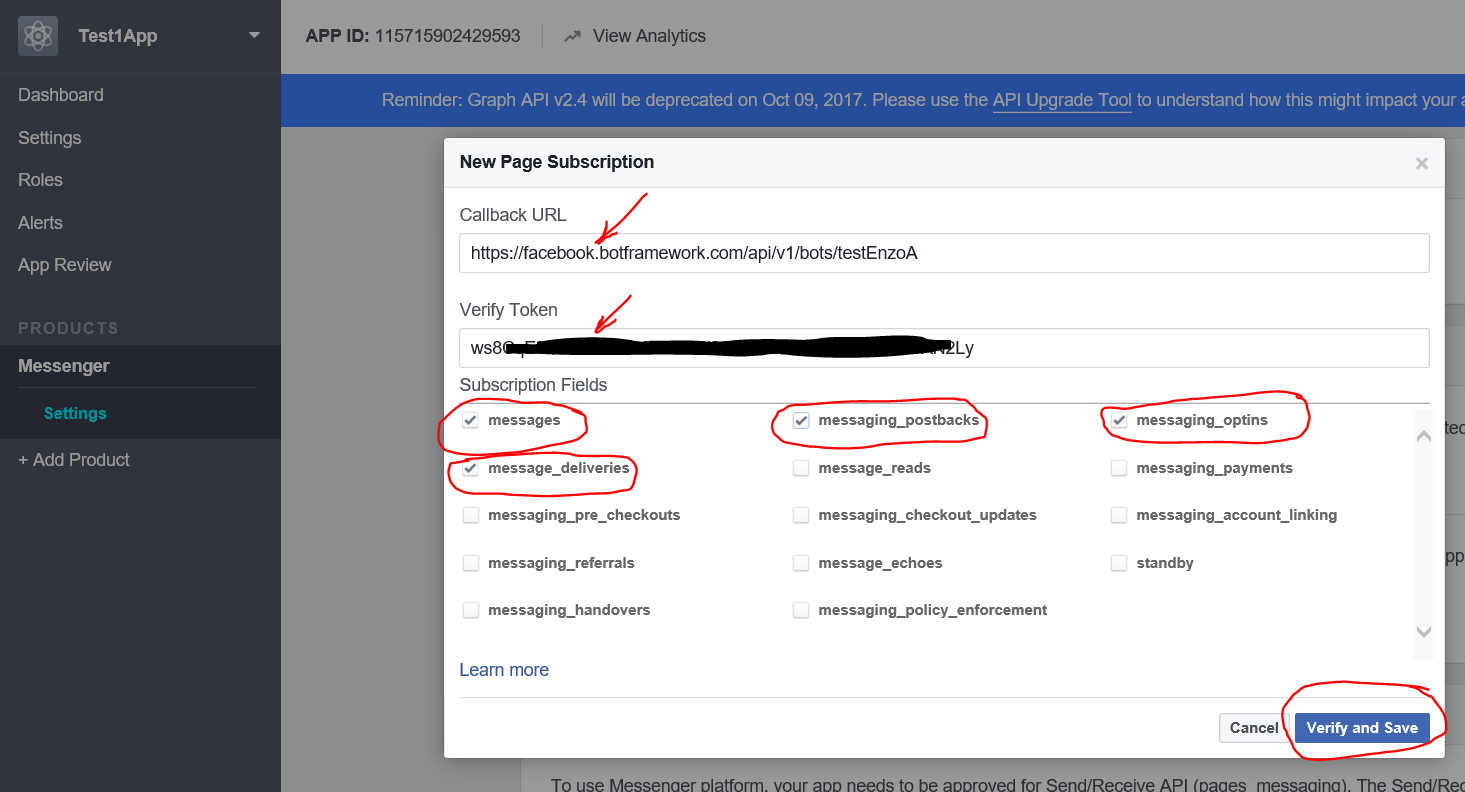1465x792 pixels.
Task: Click the API Upgrade Tool link
Action: click(1062, 100)
